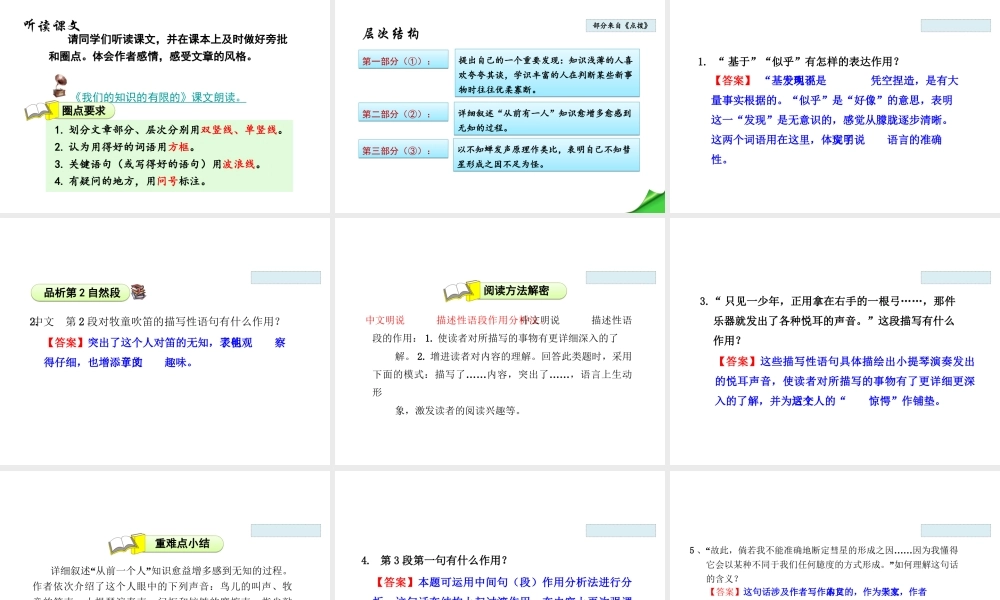This screenshot has width=1000, height=600.
Task: Click the stacked books icon beside 品析第2自然段
Action: pyautogui.click(x=138, y=292)
